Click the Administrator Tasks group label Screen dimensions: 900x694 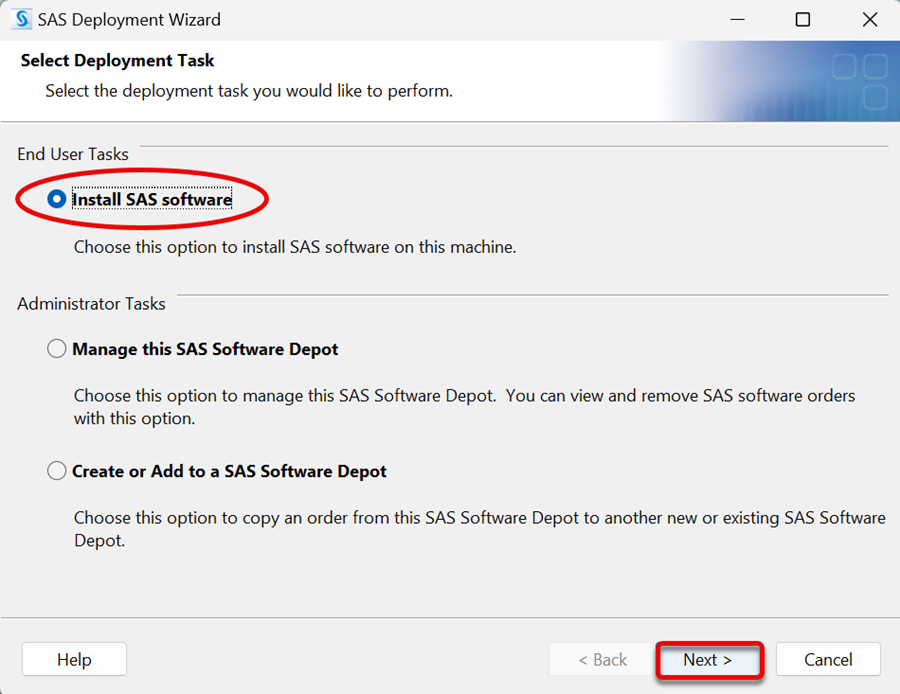click(91, 303)
